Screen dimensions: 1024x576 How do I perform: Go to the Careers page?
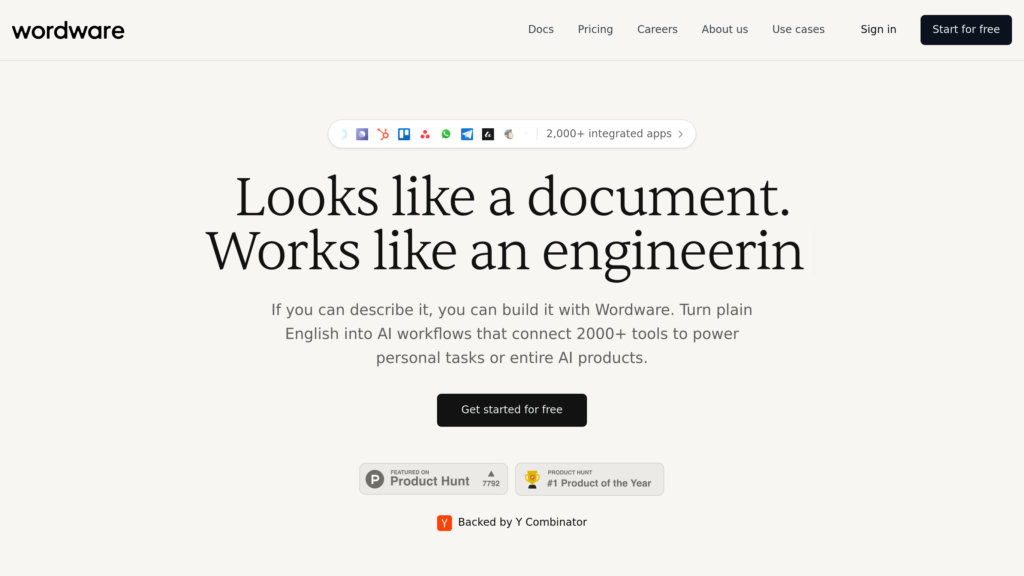(657, 29)
